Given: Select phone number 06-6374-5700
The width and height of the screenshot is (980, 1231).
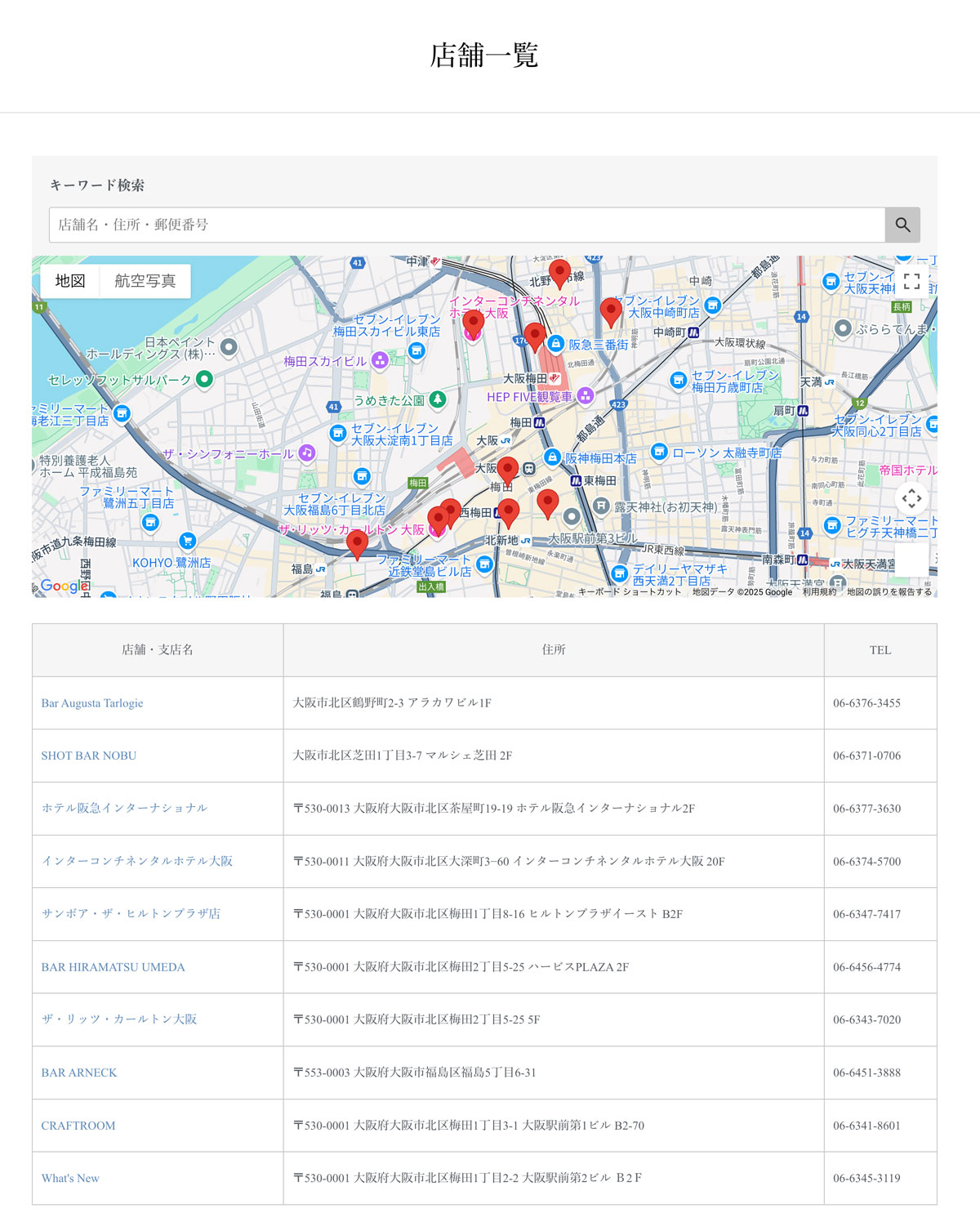Looking at the screenshot, I should coord(867,862).
